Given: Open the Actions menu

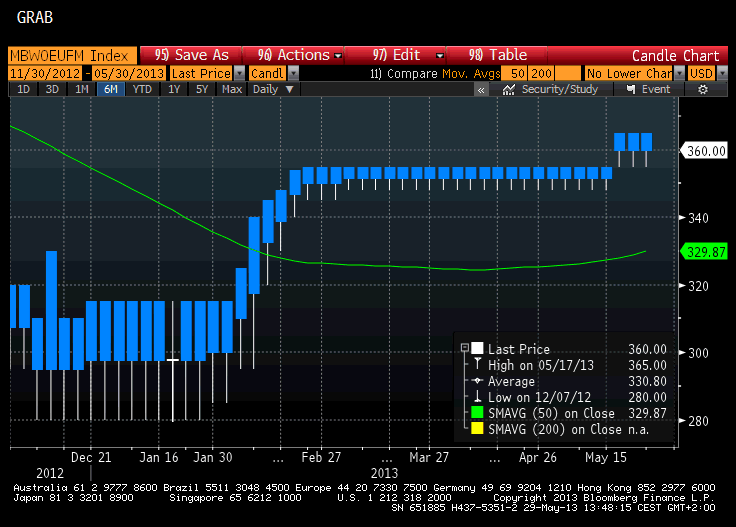Looking at the screenshot, I should click(298, 55).
